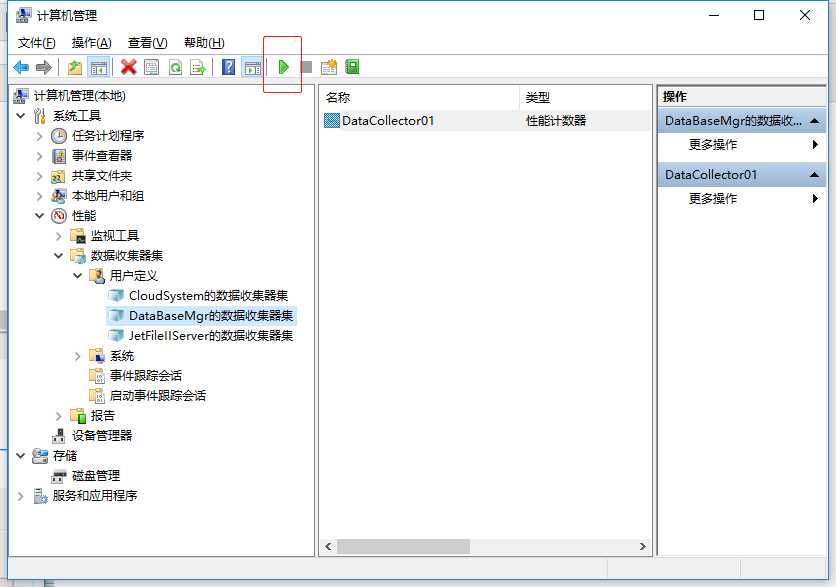The height and width of the screenshot is (587, 836).
Task: View the latest report with the green icon
Action: 352,67
